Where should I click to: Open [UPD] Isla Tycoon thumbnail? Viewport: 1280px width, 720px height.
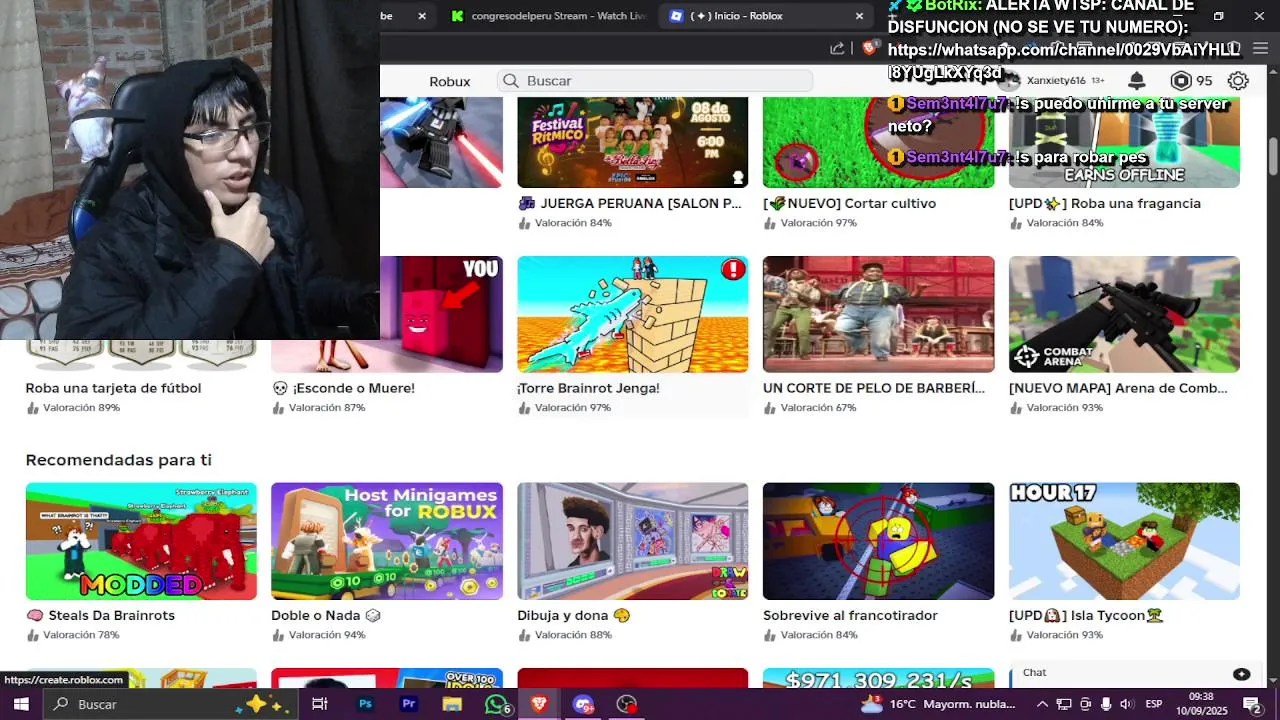click(1124, 541)
